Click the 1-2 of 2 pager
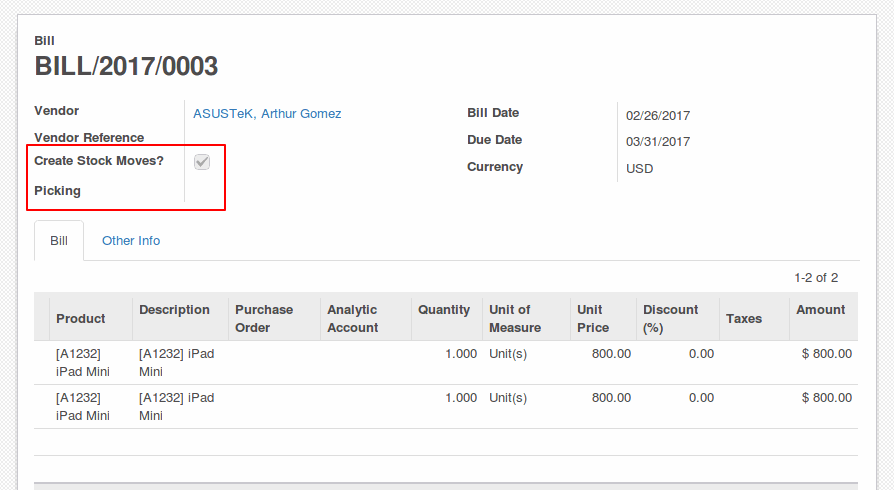This screenshot has width=894, height=490. point(816,278)
